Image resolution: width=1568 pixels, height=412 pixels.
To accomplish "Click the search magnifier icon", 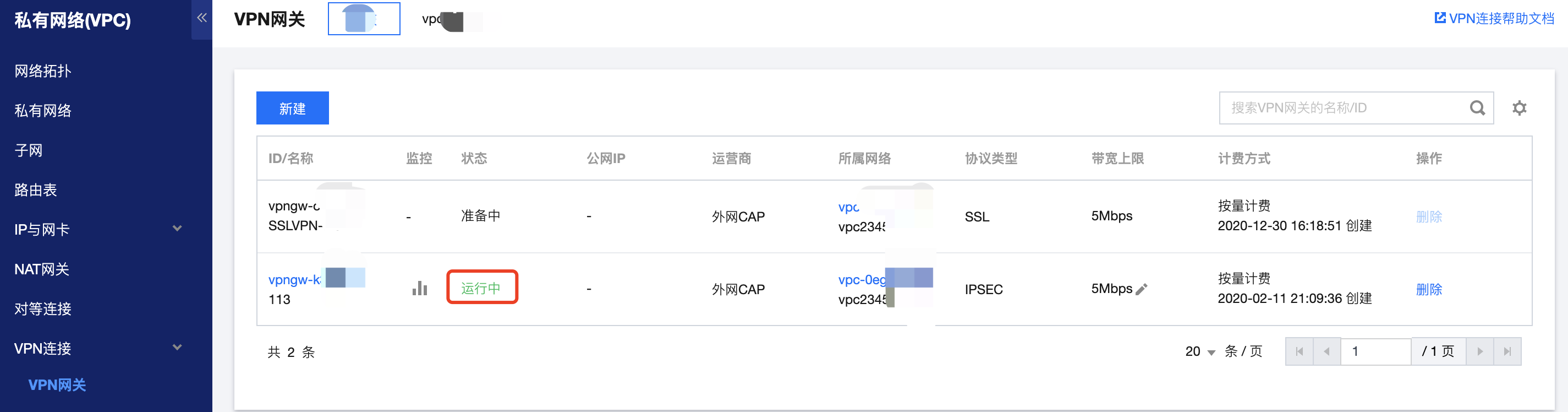I will (1477, 108).
